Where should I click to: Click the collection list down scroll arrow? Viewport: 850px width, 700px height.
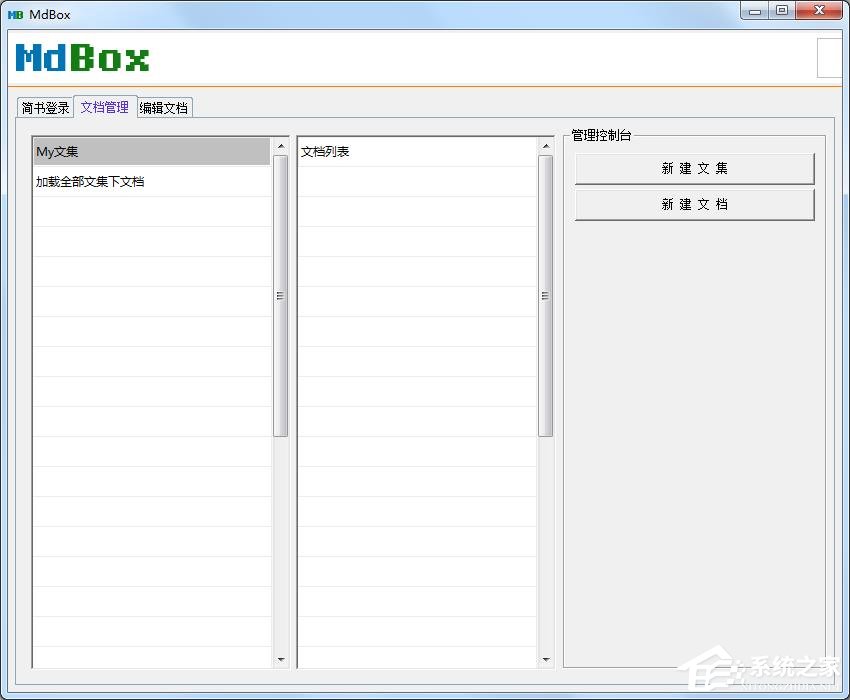[280, 659]
